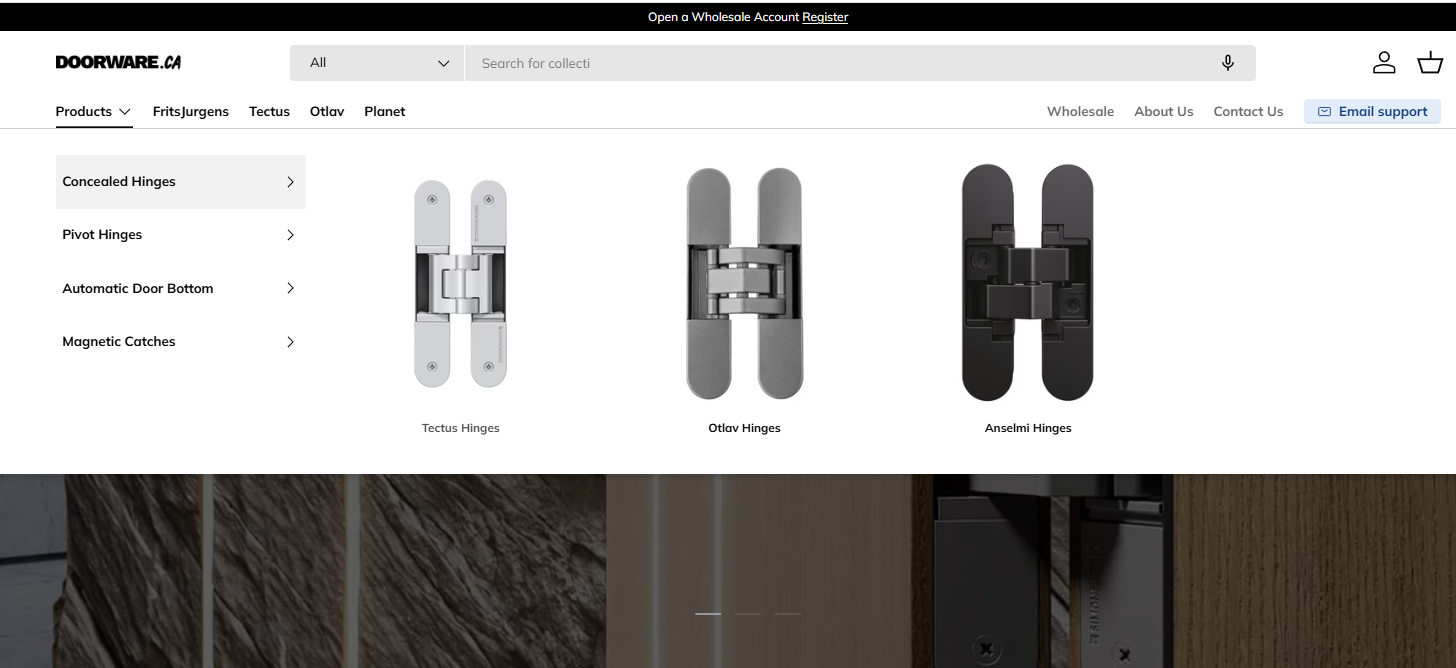Image resolution: width=1456 pixels, height=668 pixels.
Task: Click the Register link
Action: pyautogui.click(x=825, y=16)
